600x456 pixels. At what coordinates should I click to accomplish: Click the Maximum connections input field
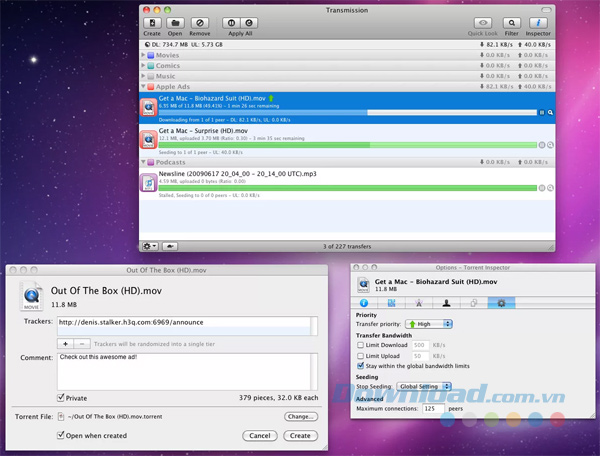pos(433,409)
